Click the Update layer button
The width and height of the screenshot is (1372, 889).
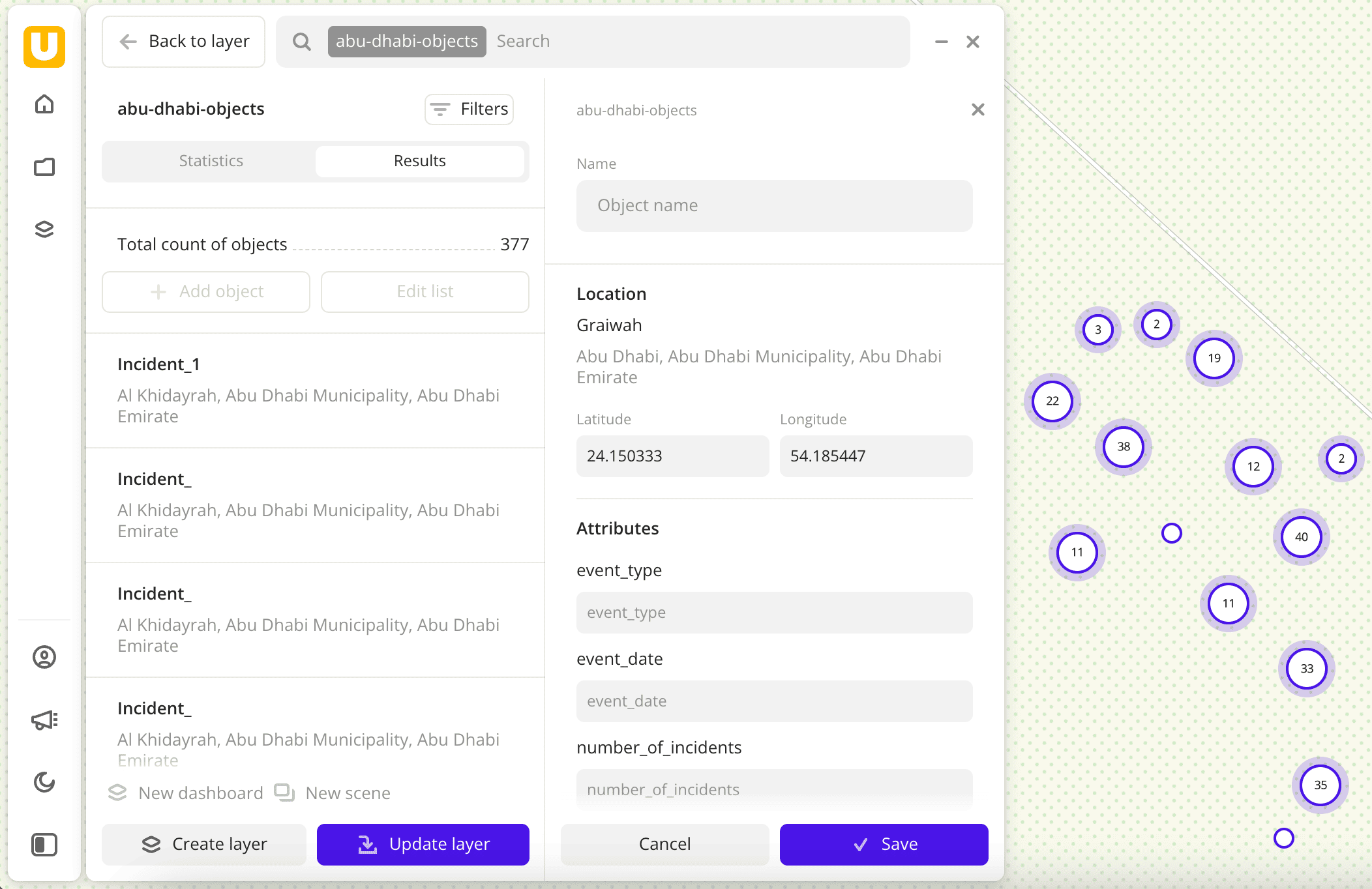423,844
